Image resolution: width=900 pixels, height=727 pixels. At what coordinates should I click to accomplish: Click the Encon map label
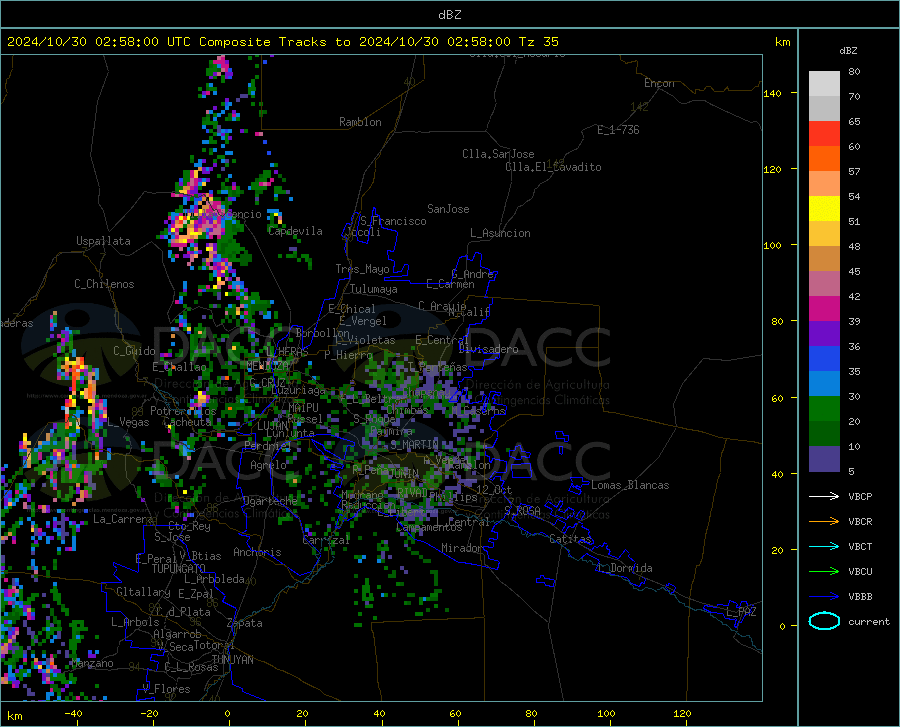pos(659,83)
